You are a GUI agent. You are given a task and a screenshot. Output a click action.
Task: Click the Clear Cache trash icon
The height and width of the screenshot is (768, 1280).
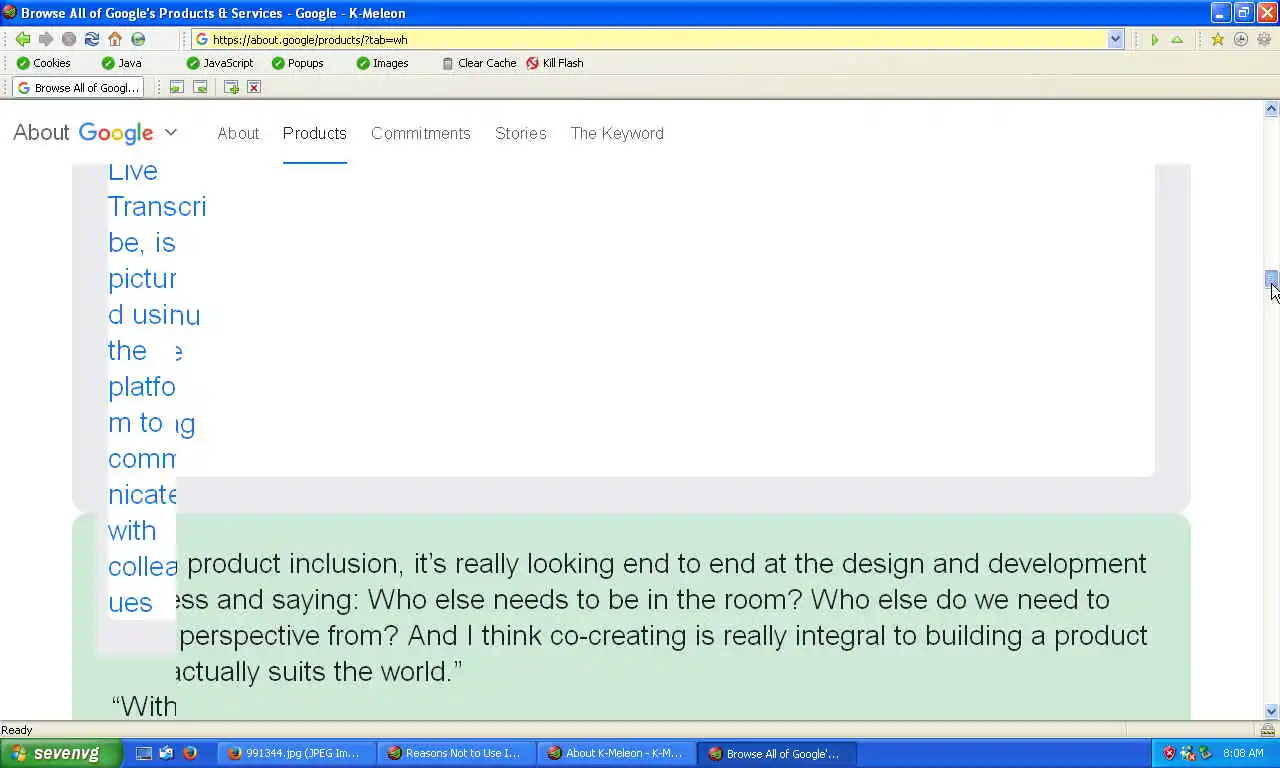[448, 63]
